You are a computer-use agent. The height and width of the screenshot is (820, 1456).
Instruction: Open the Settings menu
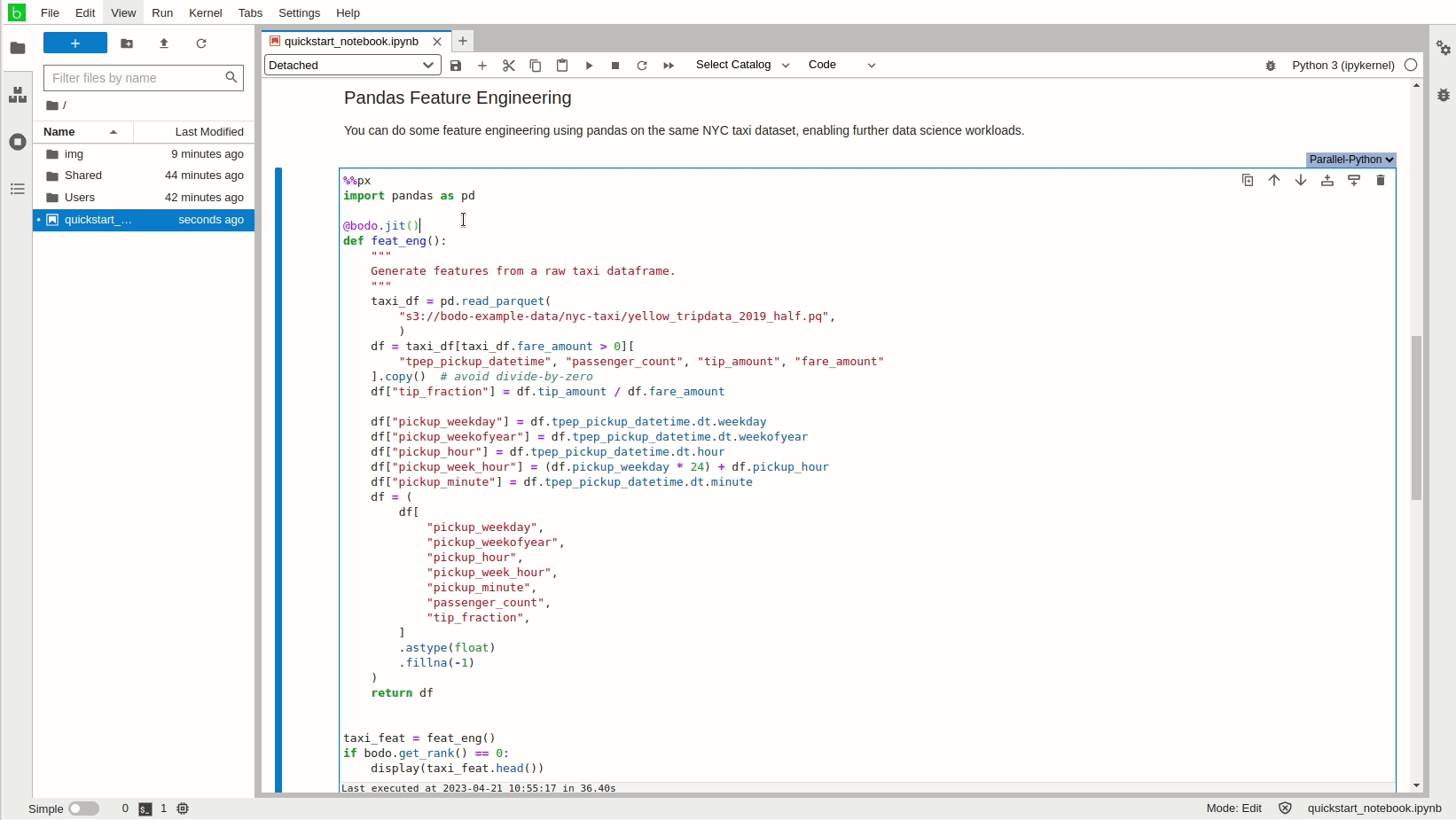[x=299, y=13]
